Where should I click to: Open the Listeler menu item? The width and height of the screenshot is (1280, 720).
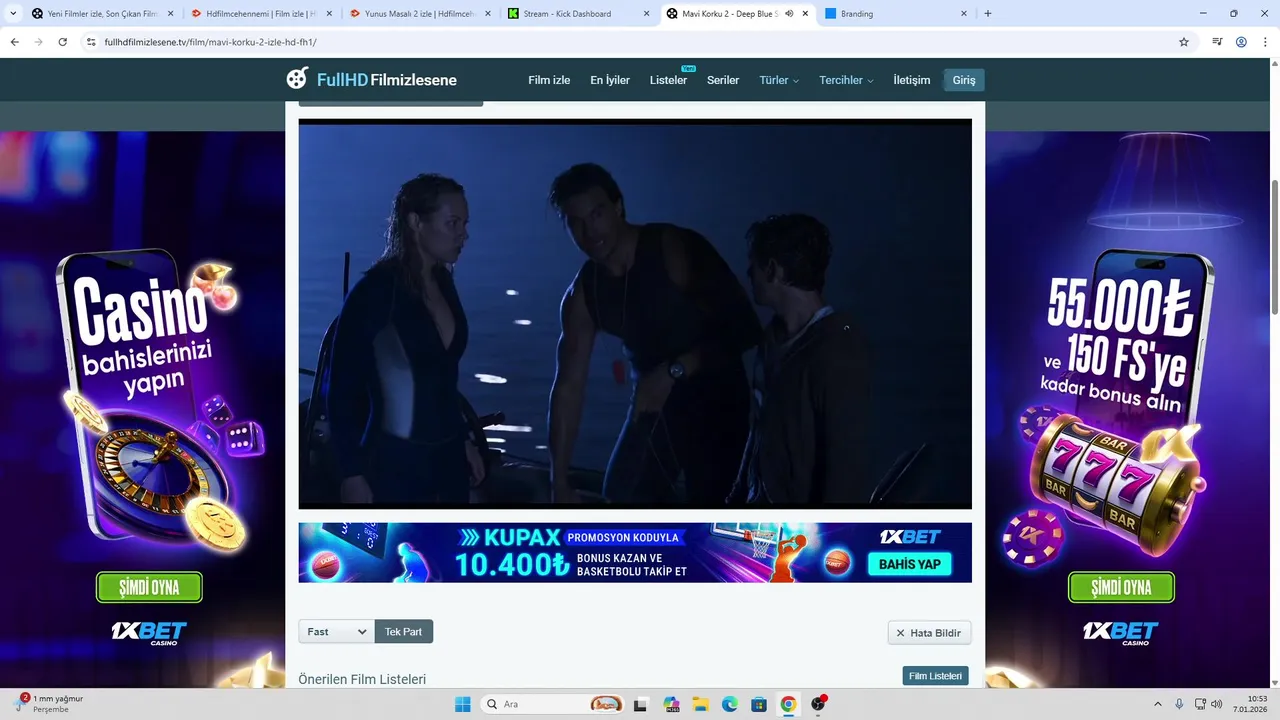click(x=668, y=80)
